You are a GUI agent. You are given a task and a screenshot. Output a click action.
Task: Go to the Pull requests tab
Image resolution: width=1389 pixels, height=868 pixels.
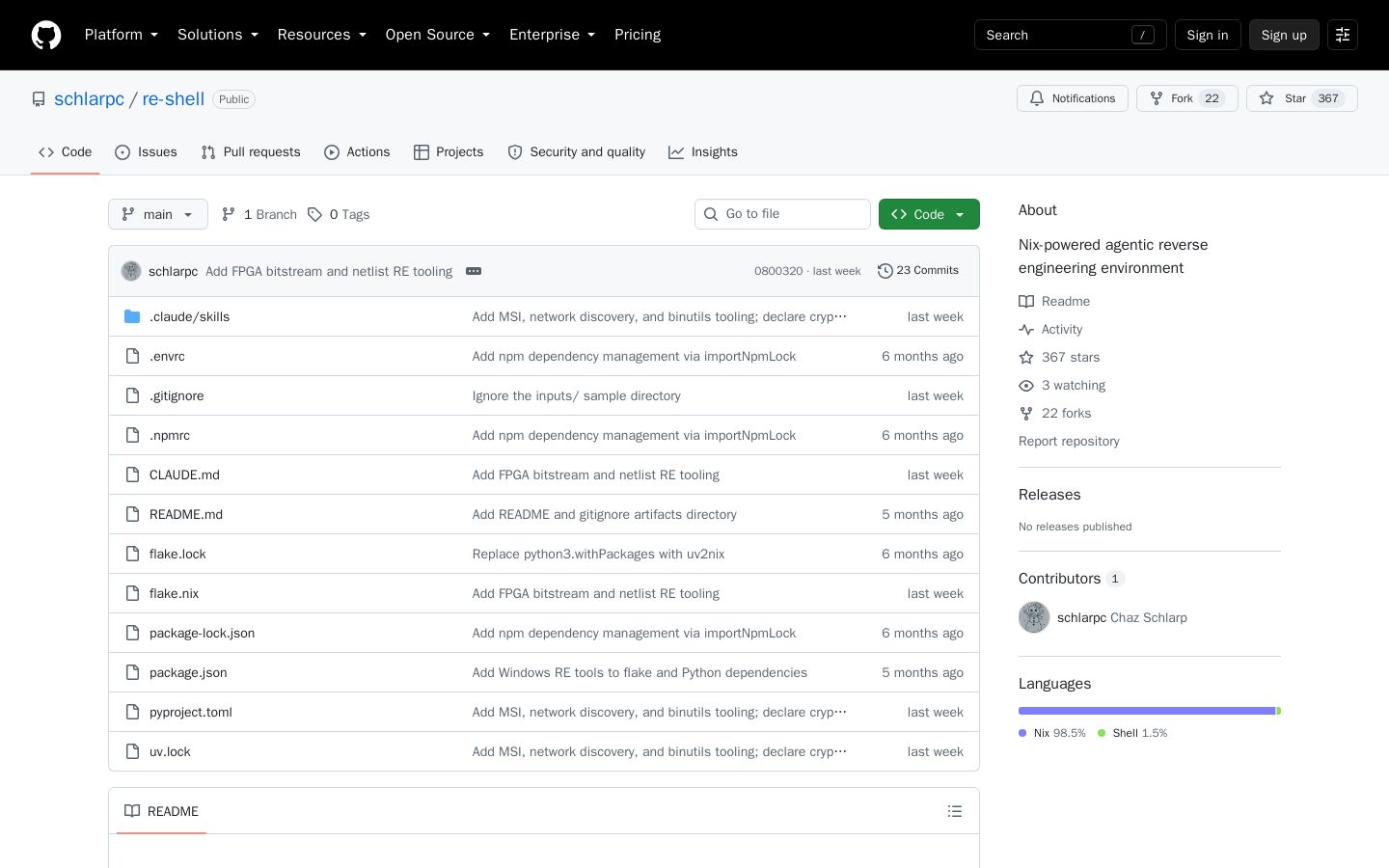(x=251, y=152)
